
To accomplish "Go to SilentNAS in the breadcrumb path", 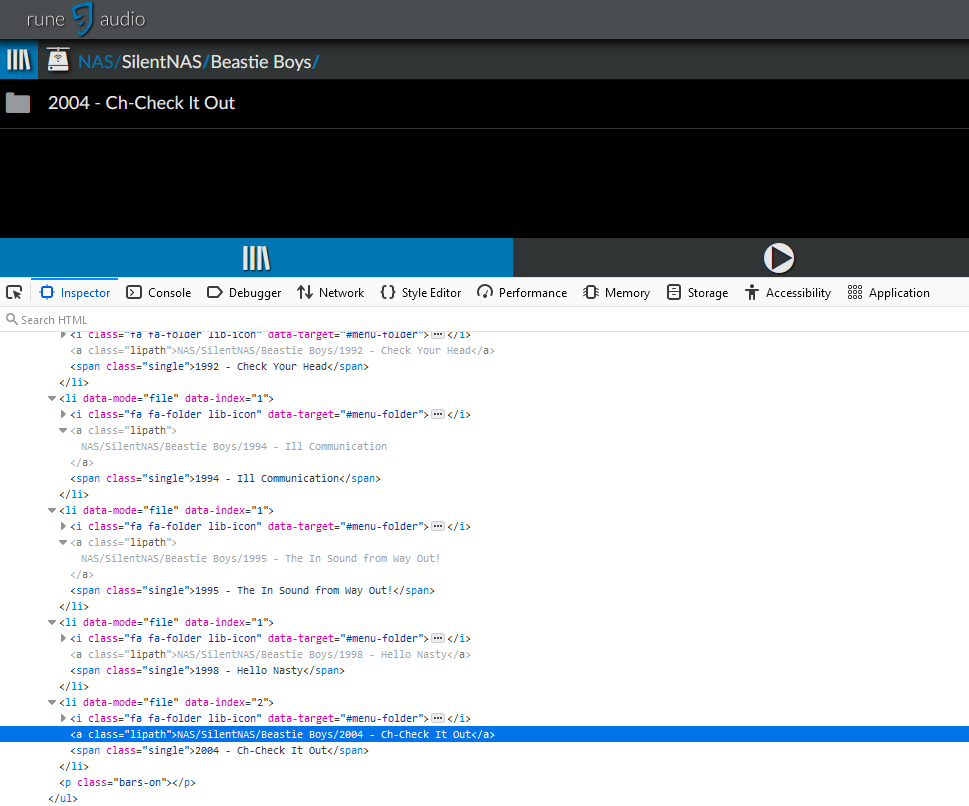I will (x=161, y=62).
